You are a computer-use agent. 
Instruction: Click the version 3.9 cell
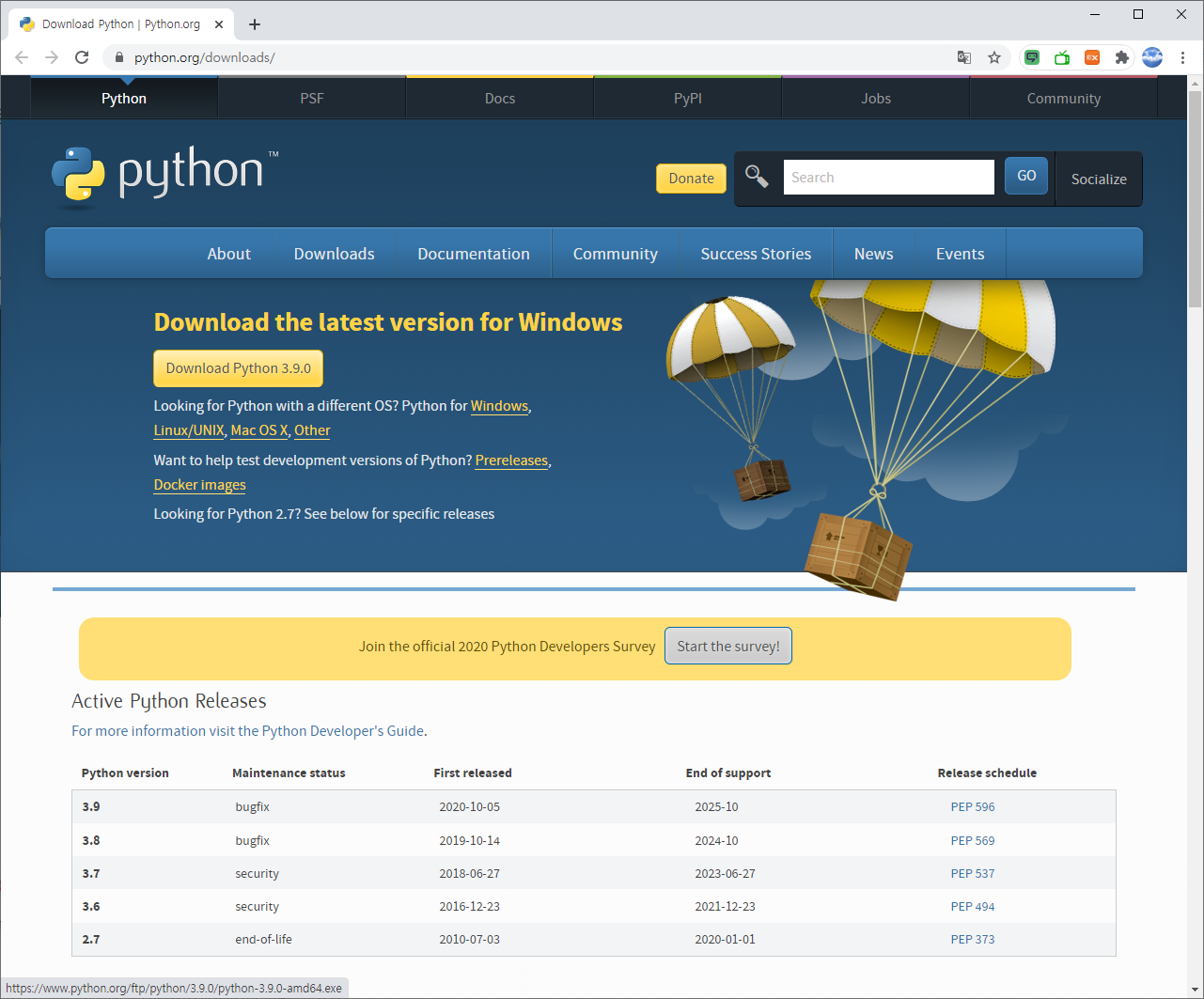tap(91, 807)
